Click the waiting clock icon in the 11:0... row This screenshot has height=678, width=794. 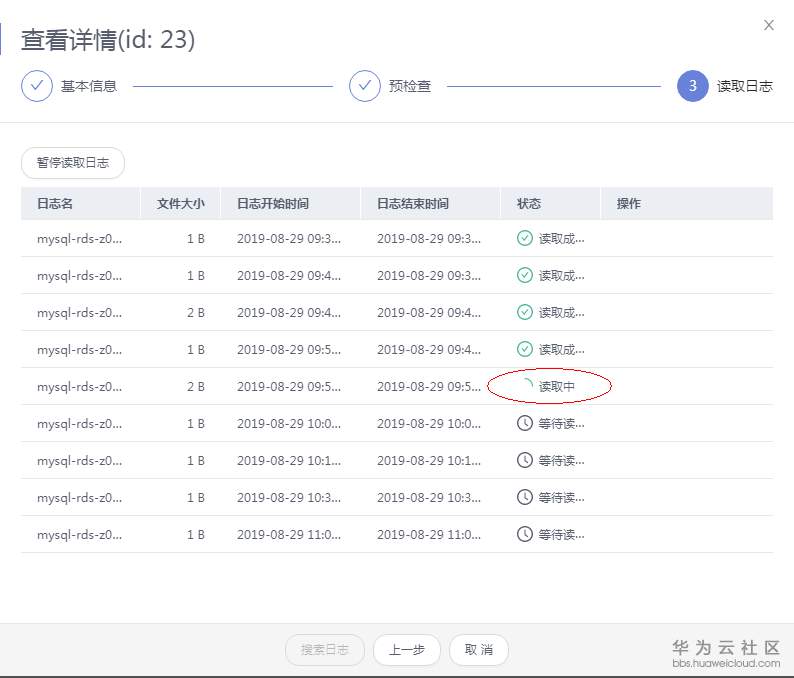(525, 534)
